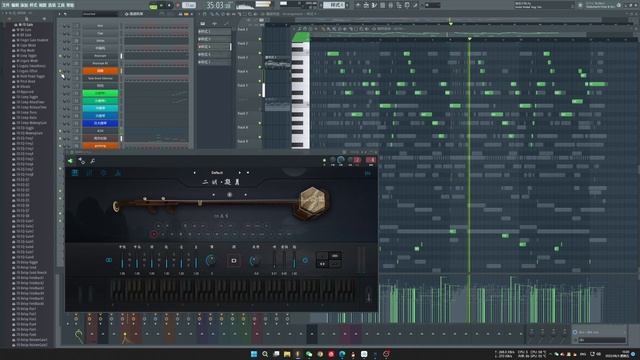Click the rightmost blue fader in the plugin
The height and width of the screenshot is (360, 640).
[x=294, y=261]
